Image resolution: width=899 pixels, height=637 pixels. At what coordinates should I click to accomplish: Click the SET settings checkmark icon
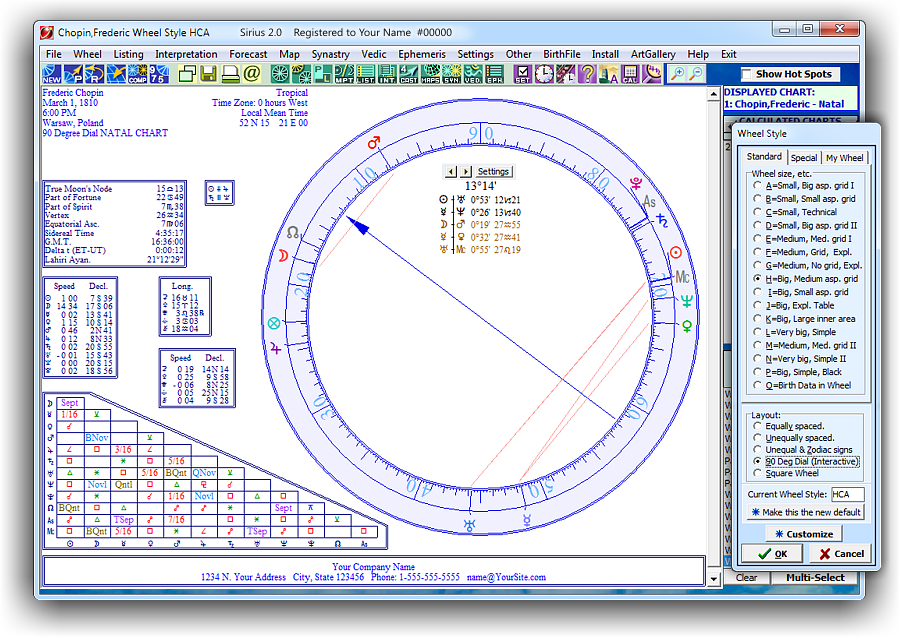point(522,74)
